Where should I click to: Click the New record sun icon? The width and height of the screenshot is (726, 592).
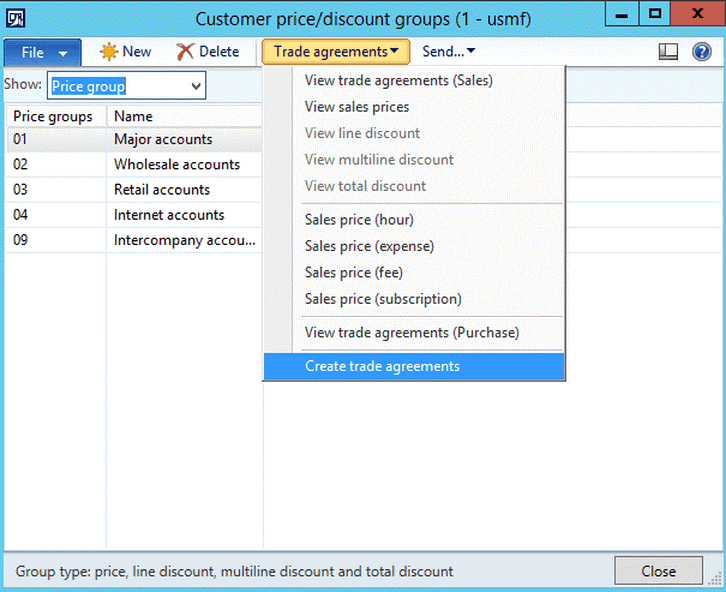(109, 51)
